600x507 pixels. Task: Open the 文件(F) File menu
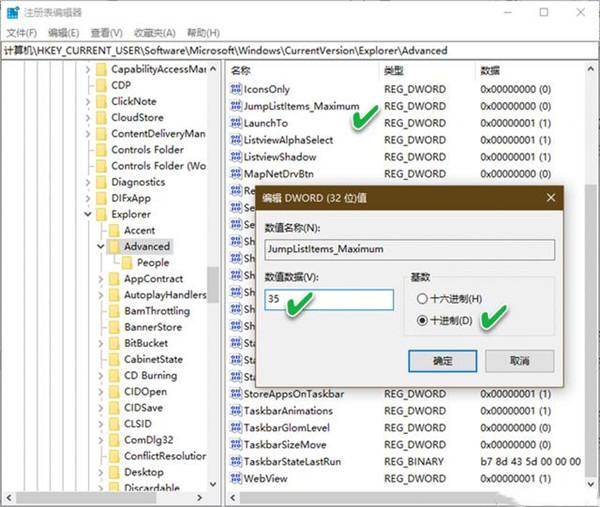[22, 33]
